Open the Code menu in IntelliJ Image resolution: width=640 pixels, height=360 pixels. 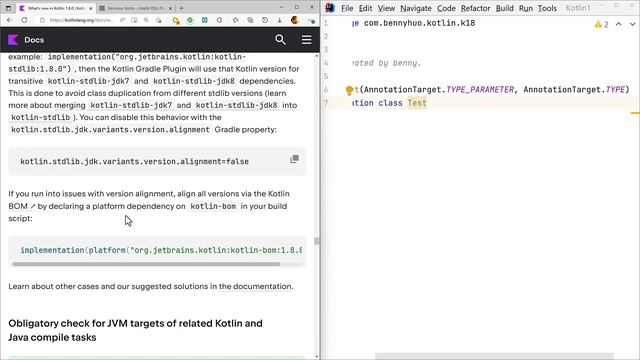click(x=446, y=8)
